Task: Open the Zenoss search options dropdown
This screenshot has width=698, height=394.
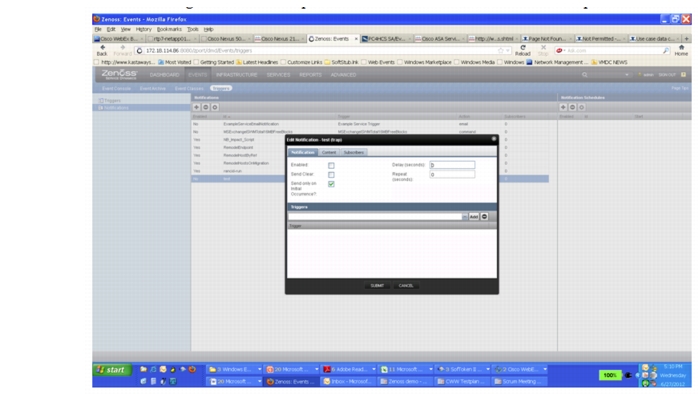Action: (x=627, y=75)
